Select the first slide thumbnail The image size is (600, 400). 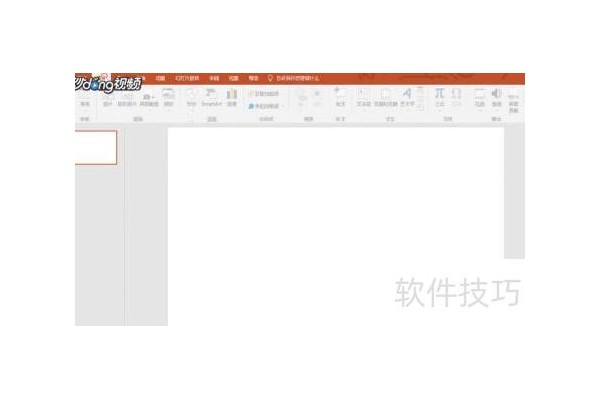point(96,147)
